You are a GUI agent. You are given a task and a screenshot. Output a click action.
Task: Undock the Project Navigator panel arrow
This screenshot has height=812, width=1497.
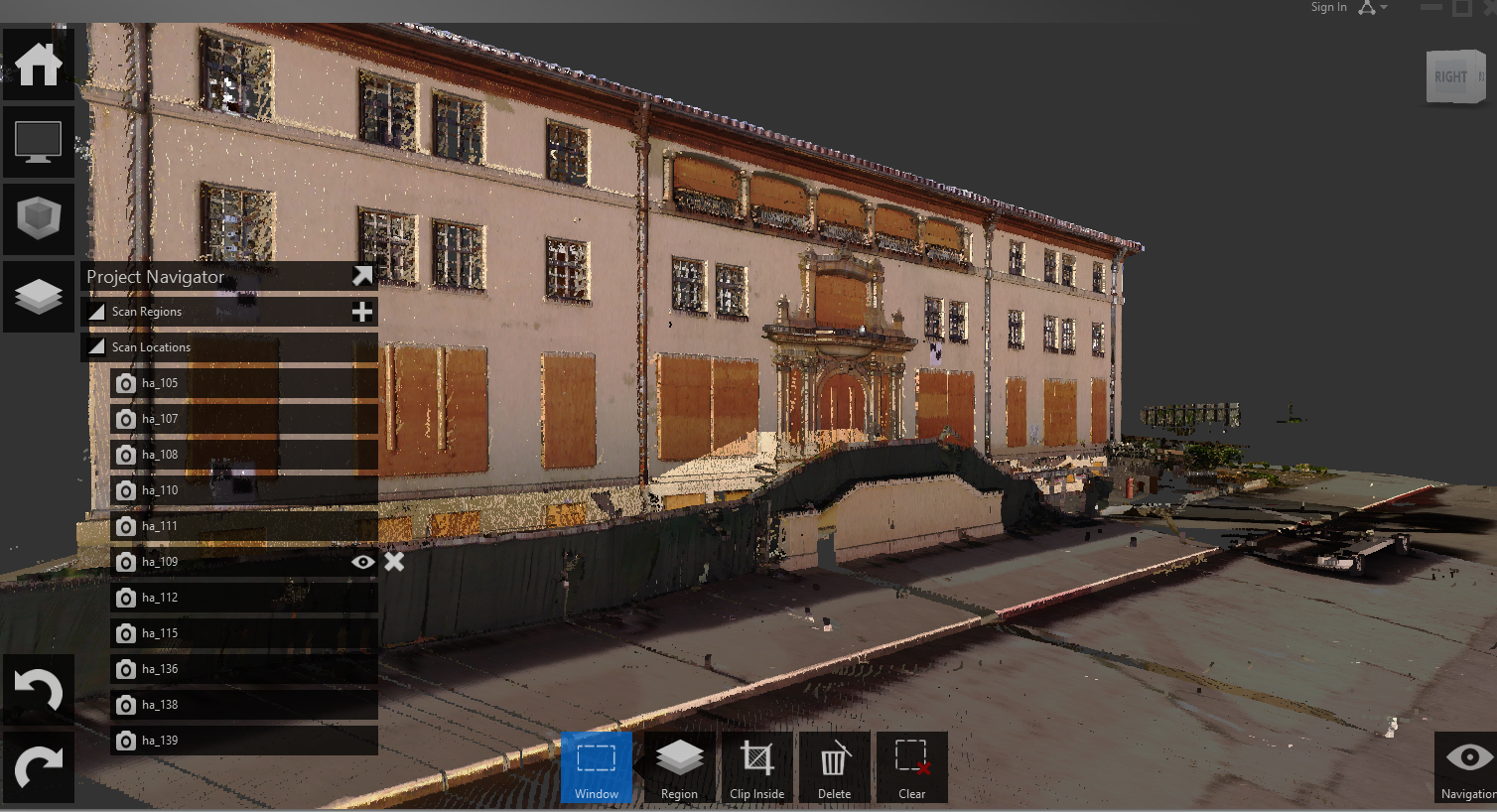click(362, 276)
